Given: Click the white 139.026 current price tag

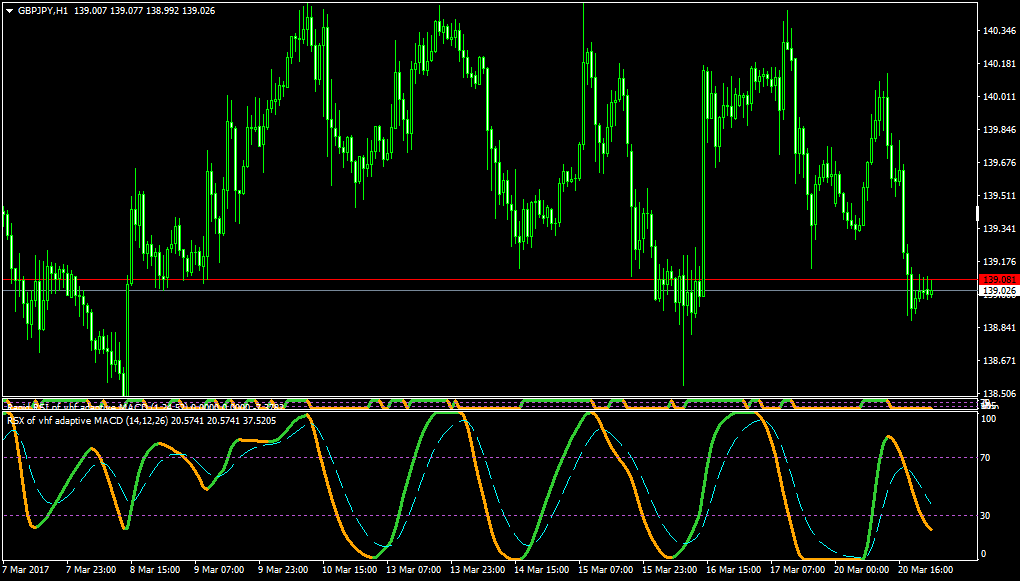Looking at the screenshot, I should point(999,291).
